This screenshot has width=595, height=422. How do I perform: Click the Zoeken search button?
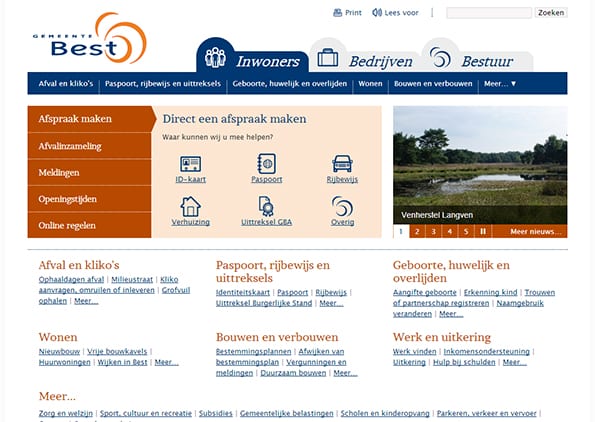coord(551,13)
